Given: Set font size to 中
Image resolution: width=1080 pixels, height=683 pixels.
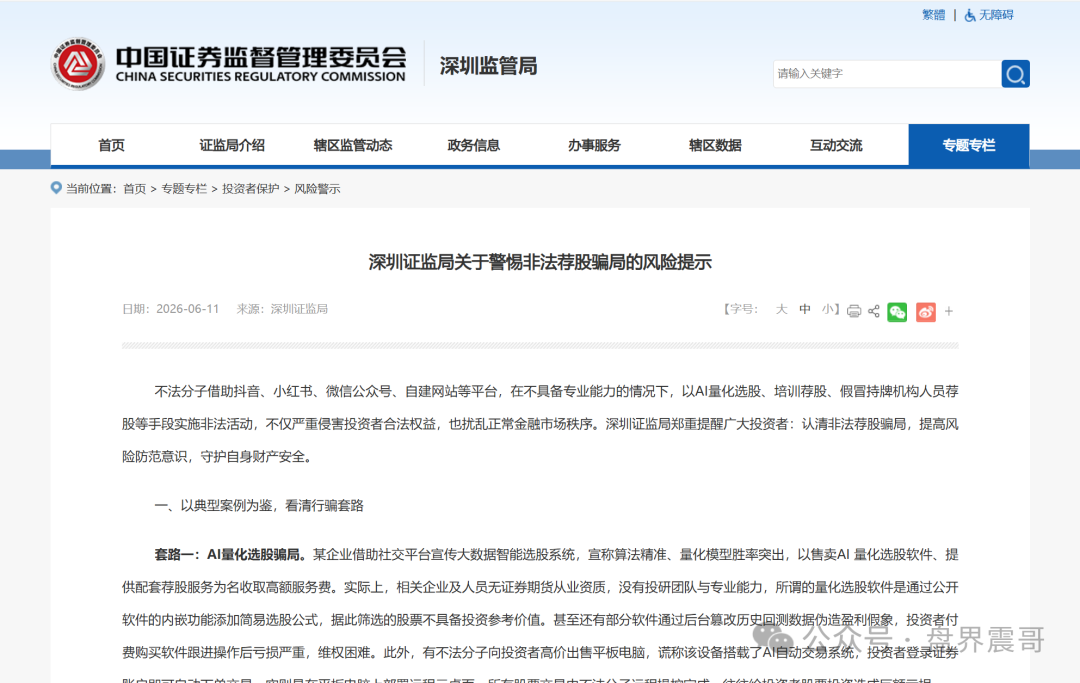Looking at the screenshot, I should [804, 309].
